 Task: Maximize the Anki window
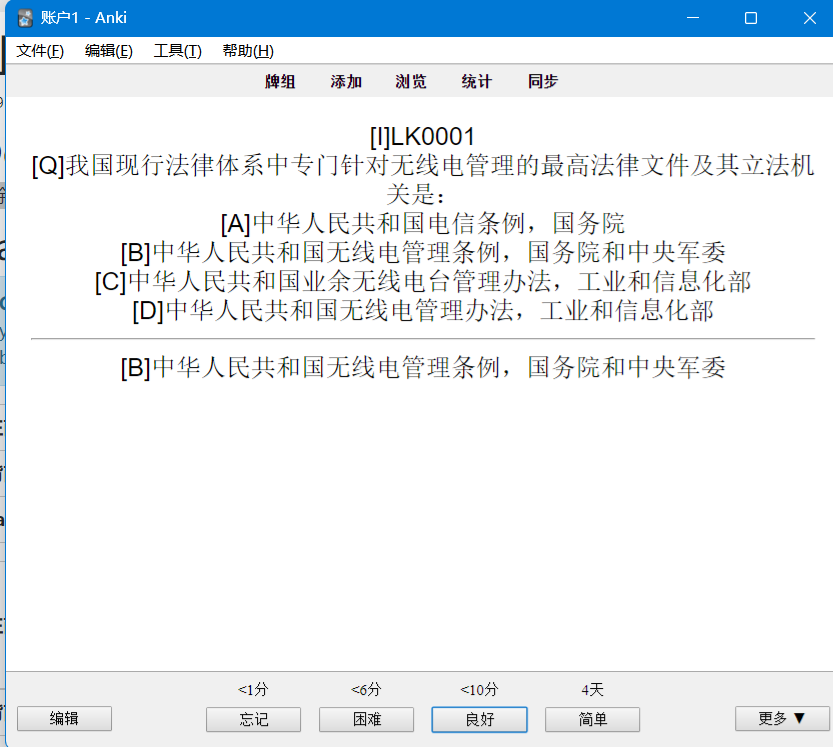751,18
